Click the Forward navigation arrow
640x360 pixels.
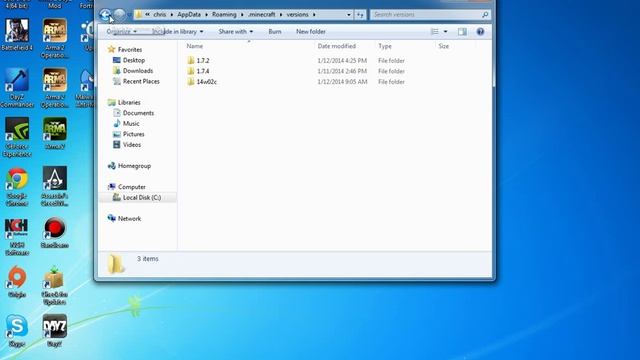(x=119, y=15)
